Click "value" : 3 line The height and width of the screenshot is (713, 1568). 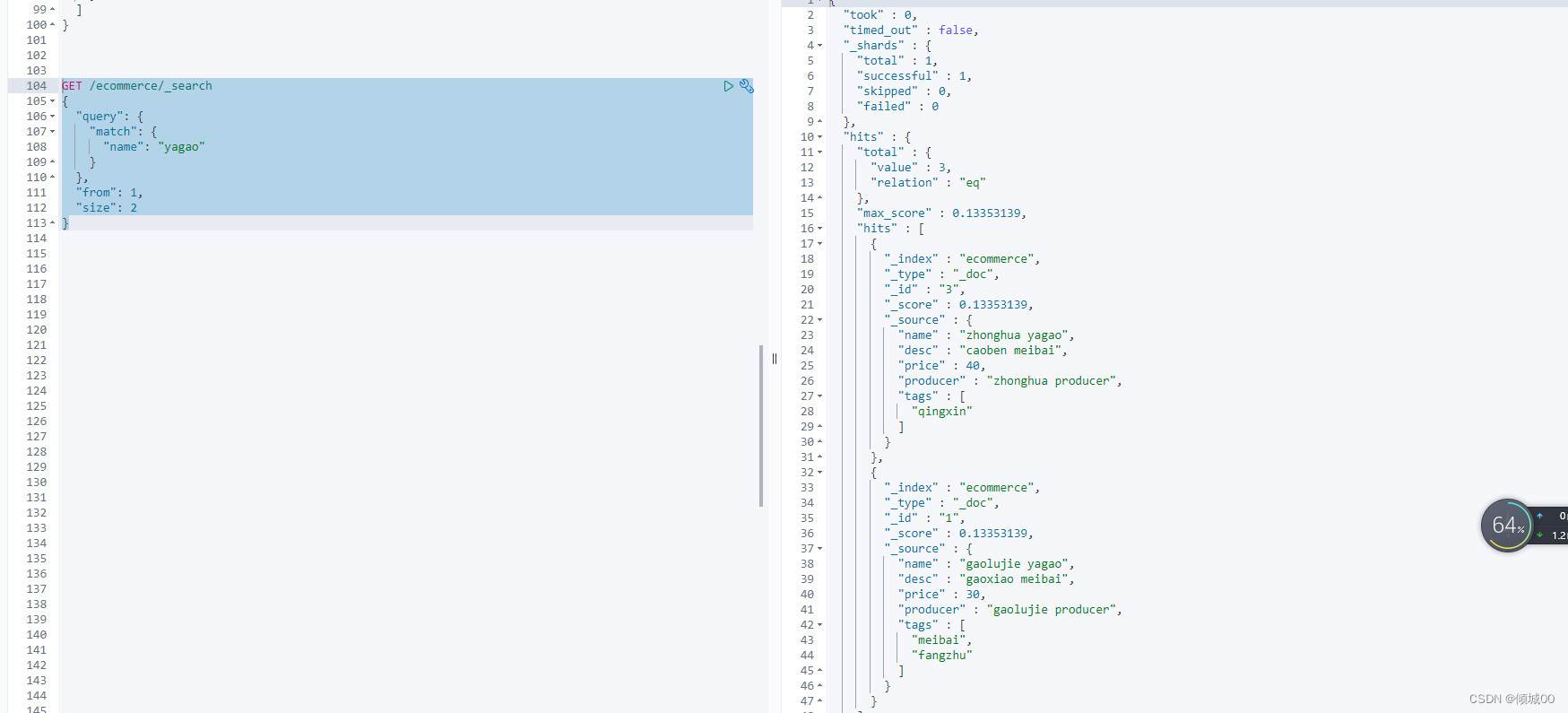pos(911,168)
